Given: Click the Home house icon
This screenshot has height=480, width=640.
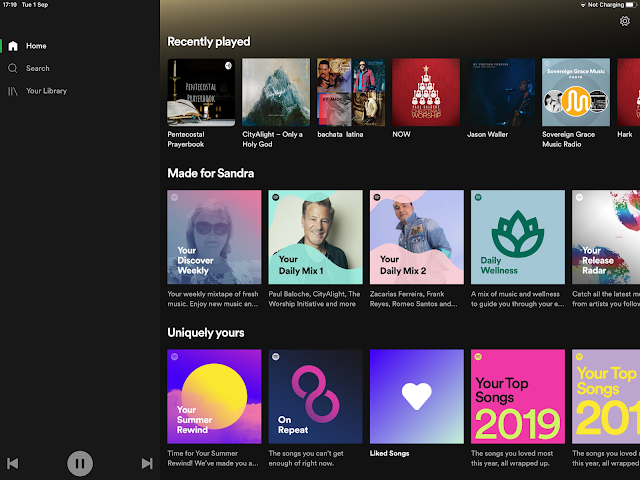Looking at the screenshot, I should [13, 46].
